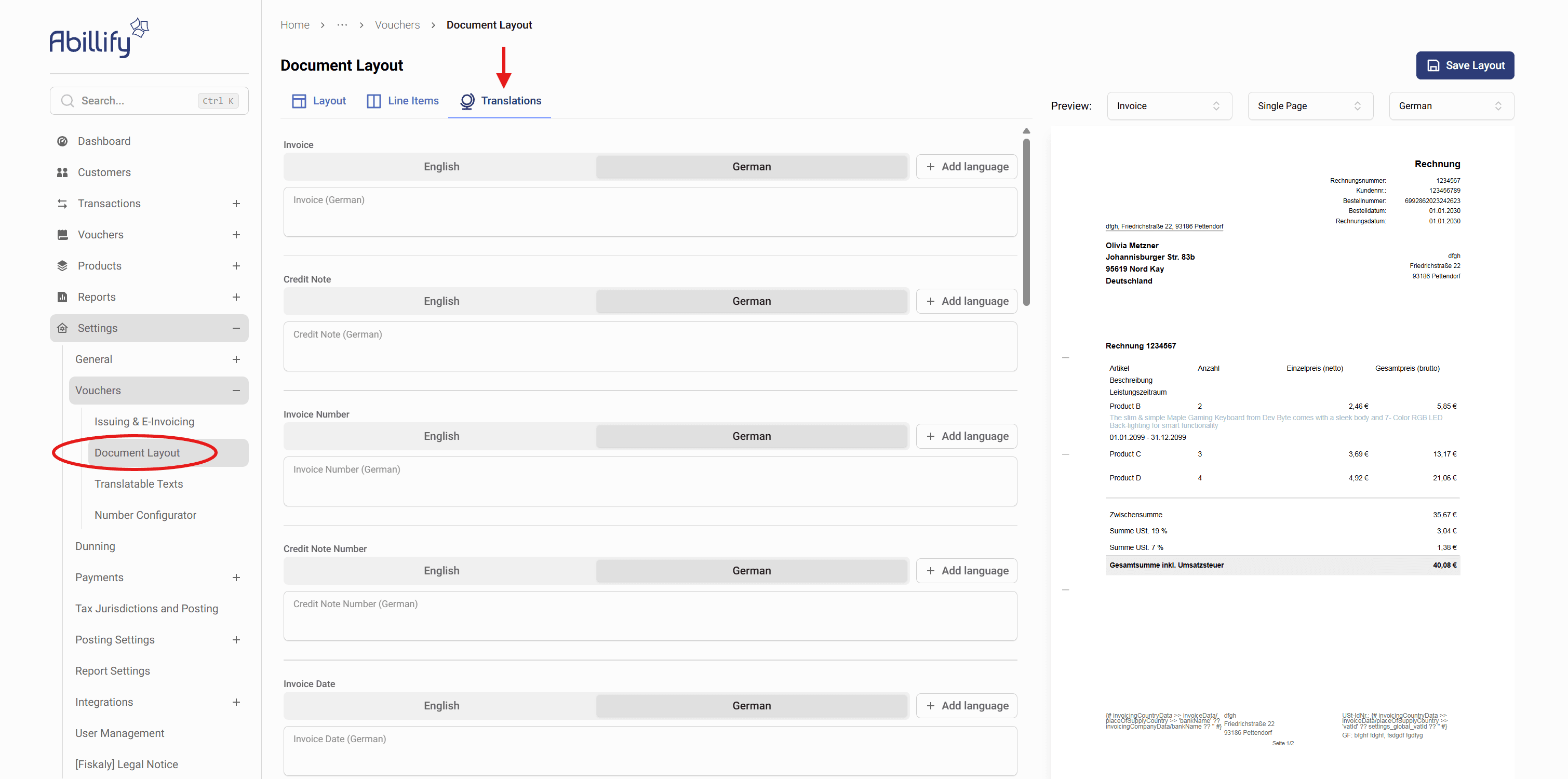Switch to the Line Items tab

coord(403,100)
